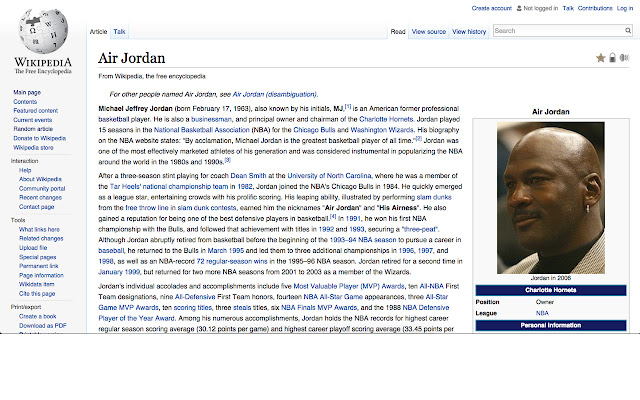Open 1993–94 NBA season link
Screen dimensions: 640x400
[363, 240]
